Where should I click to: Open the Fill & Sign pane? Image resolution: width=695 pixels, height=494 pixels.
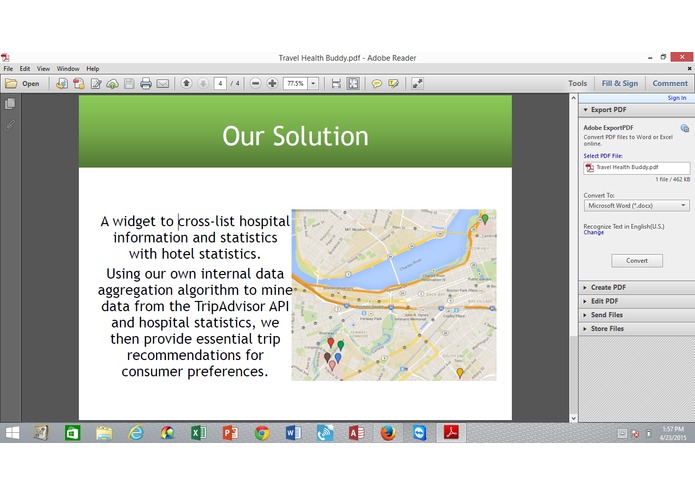pyautogui.click(x=620, y=83)
